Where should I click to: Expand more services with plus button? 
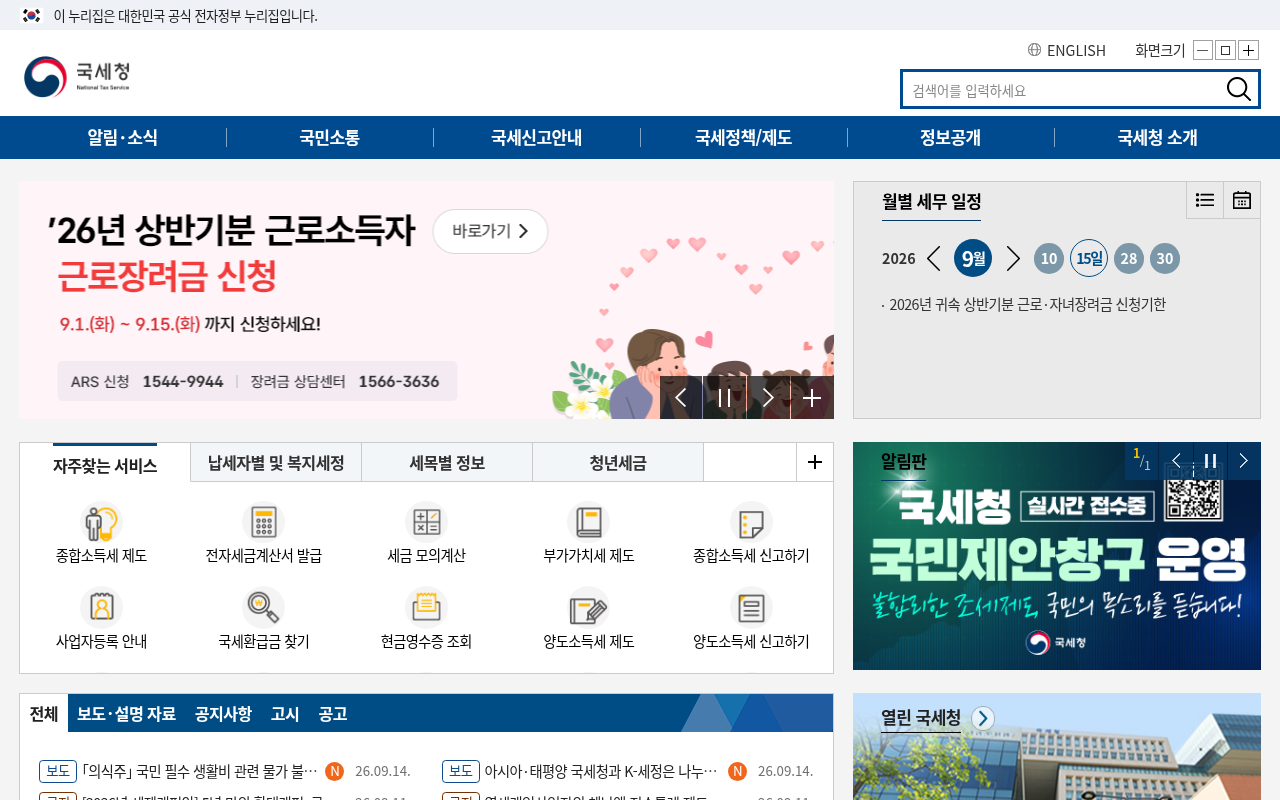pyautogui.click(x=815, y=462)
